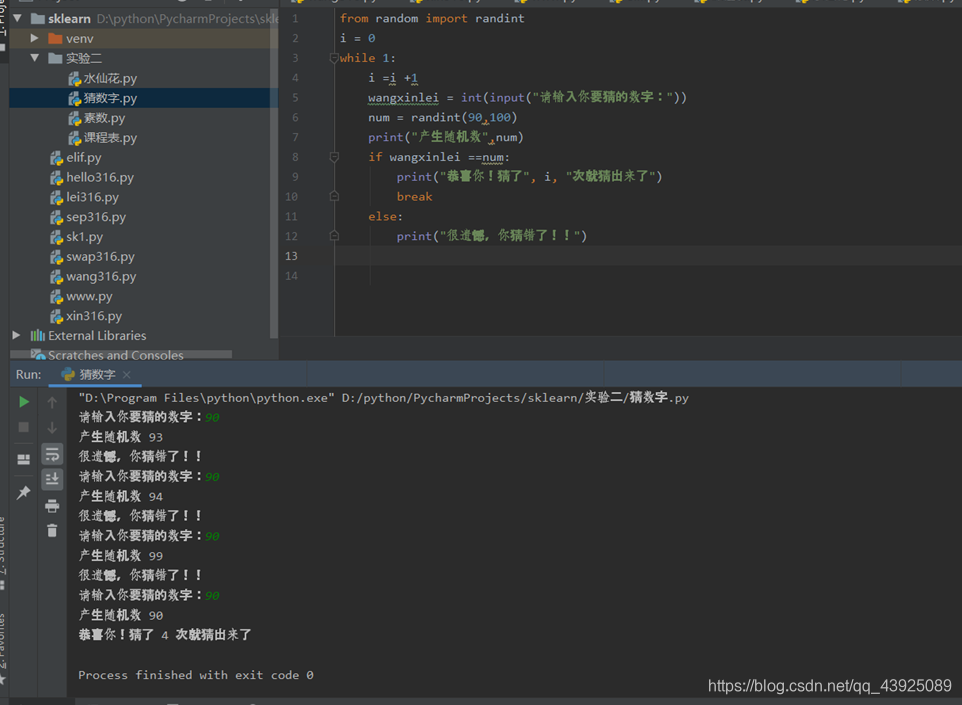Click the 实验二 folder icon
Image resolution: width=962 pixels, height=705 pixels.
pos(55,58)
